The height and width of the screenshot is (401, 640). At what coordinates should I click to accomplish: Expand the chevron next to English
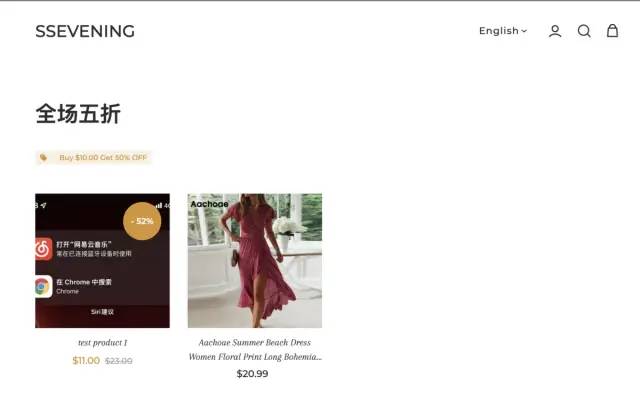(524, 31)
